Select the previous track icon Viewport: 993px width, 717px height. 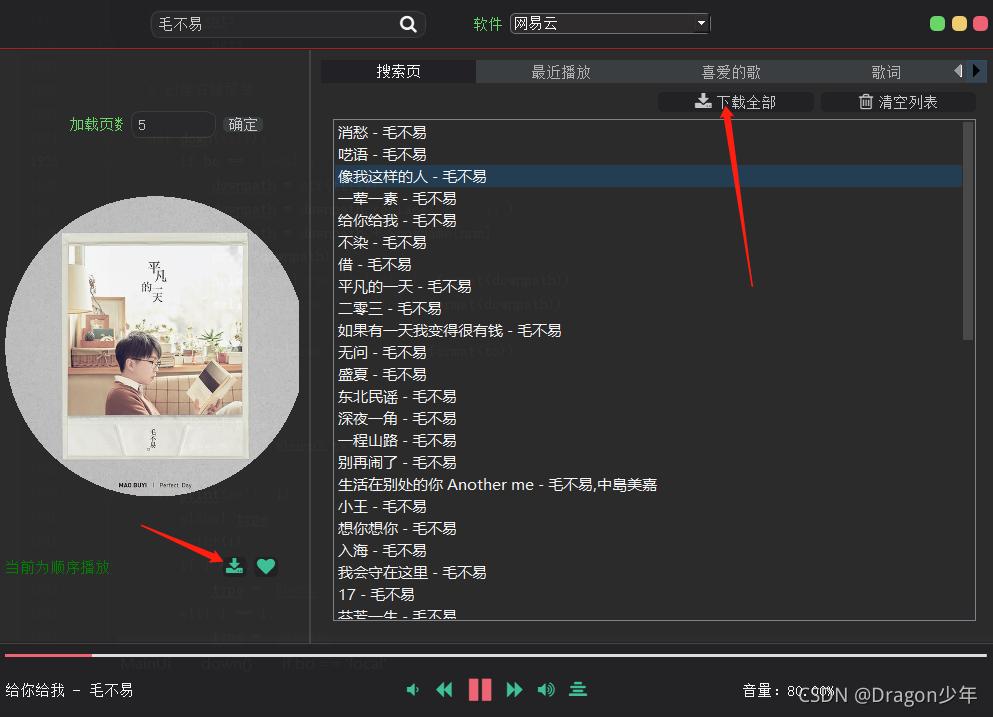(444, 689)
